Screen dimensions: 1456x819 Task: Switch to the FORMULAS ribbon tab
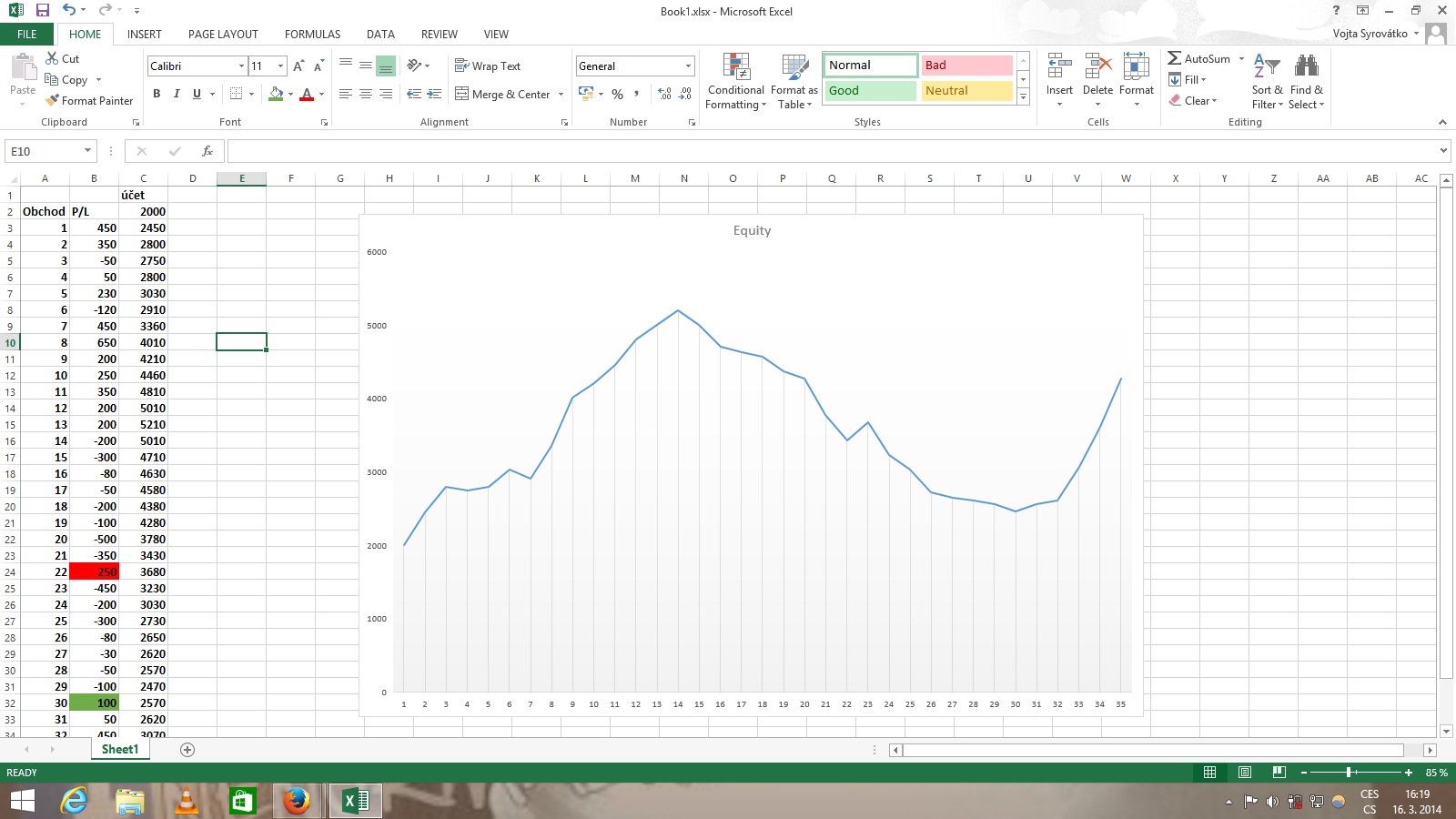click(312, 35)
